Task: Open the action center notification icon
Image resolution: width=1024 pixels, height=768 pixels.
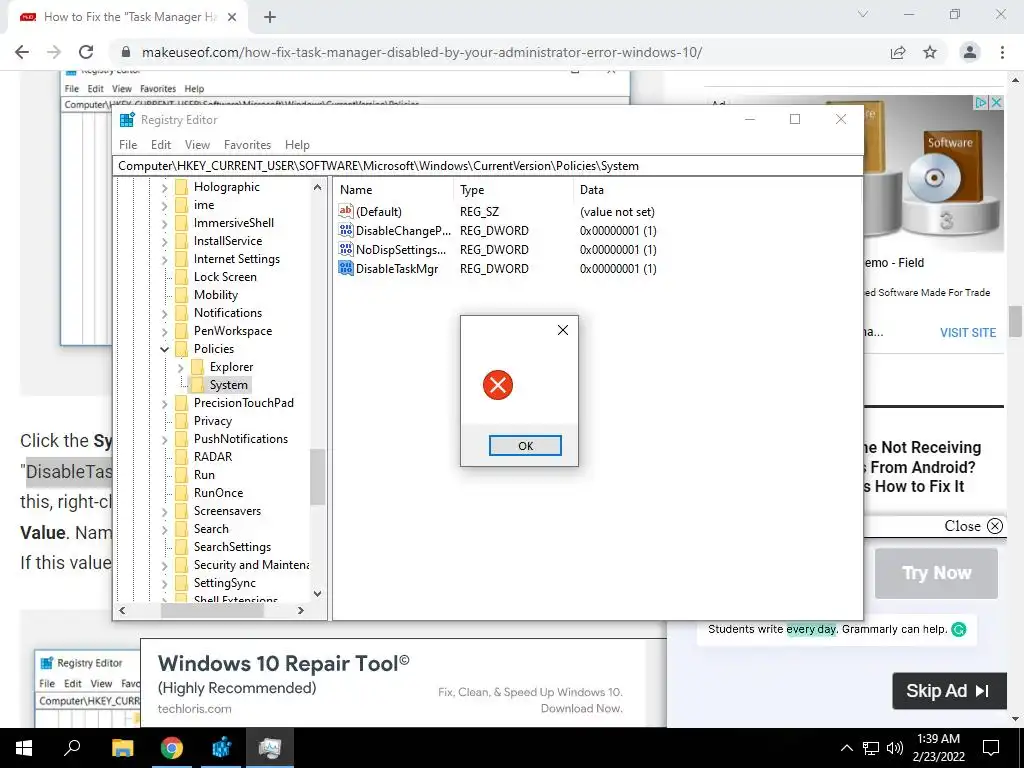Action: [991, 747]
